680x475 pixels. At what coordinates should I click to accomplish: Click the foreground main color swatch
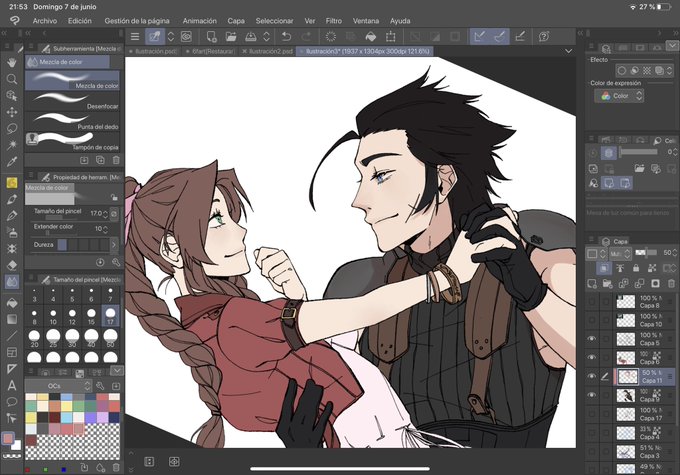[x=8, y=438]
